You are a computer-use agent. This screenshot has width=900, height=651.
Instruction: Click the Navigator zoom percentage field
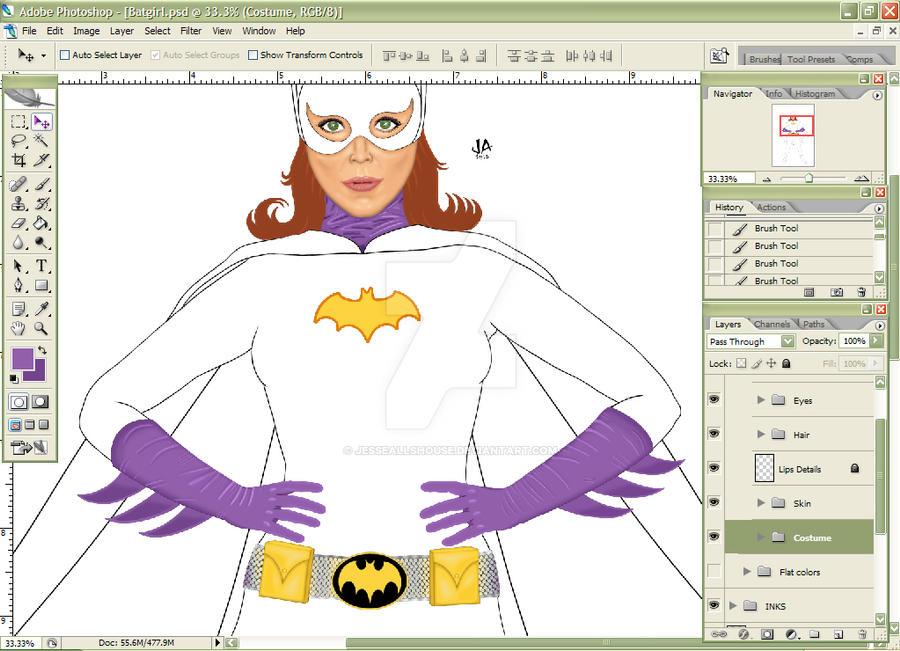pos(729,179)
